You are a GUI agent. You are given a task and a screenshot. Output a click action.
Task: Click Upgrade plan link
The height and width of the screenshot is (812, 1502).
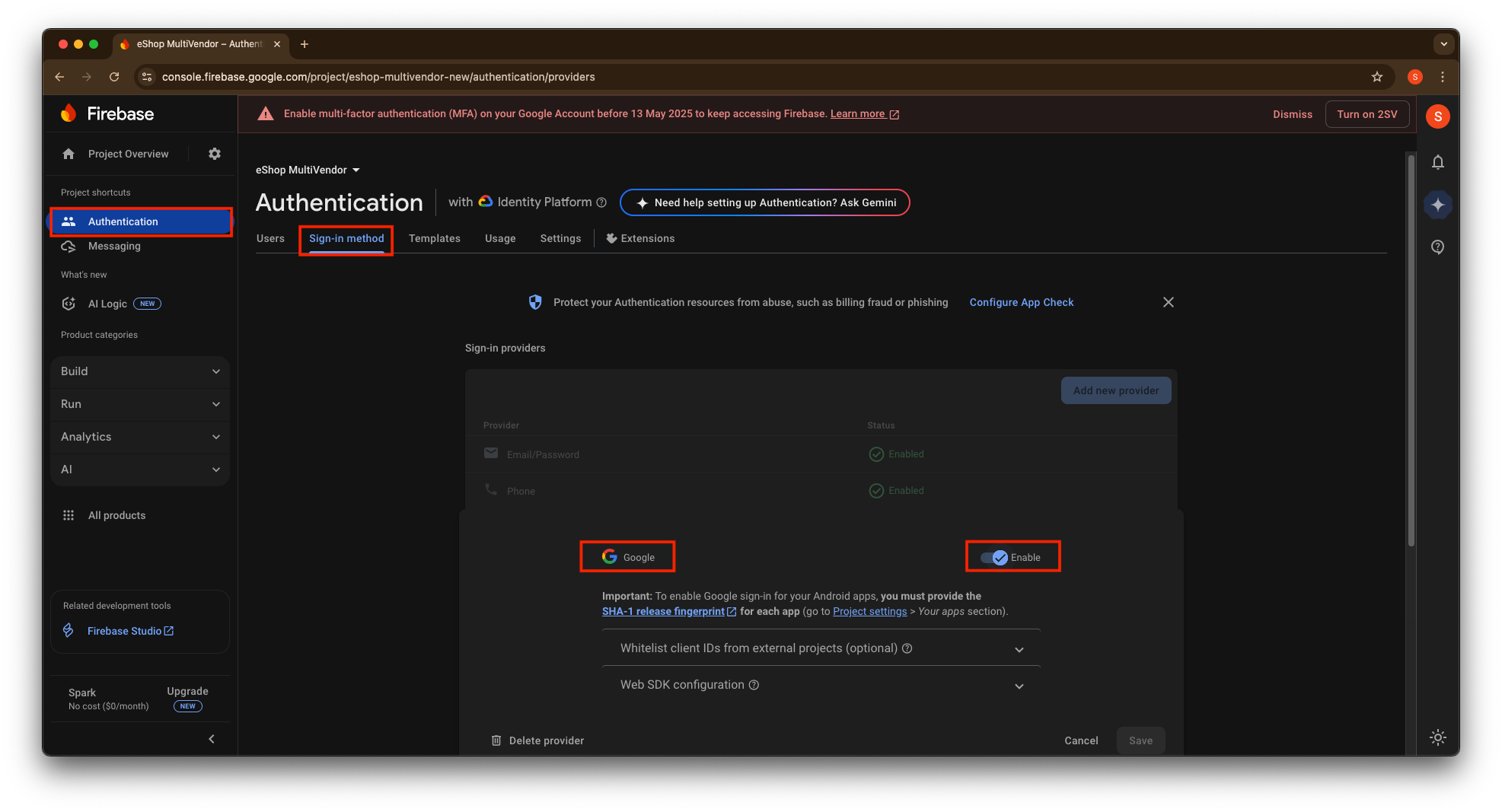click(187, 691)
